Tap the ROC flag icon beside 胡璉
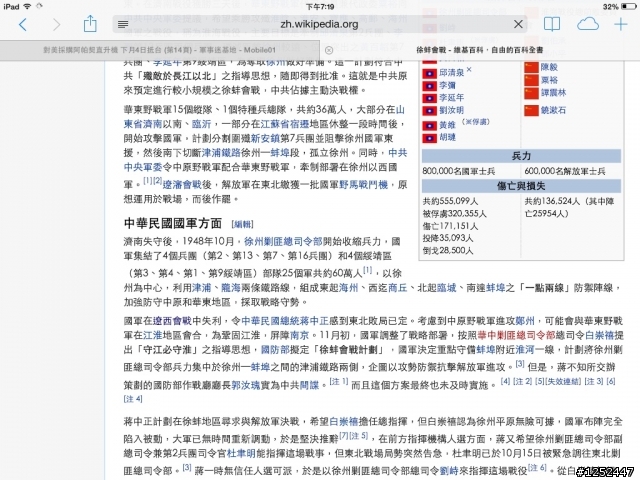 pos(429,138)
